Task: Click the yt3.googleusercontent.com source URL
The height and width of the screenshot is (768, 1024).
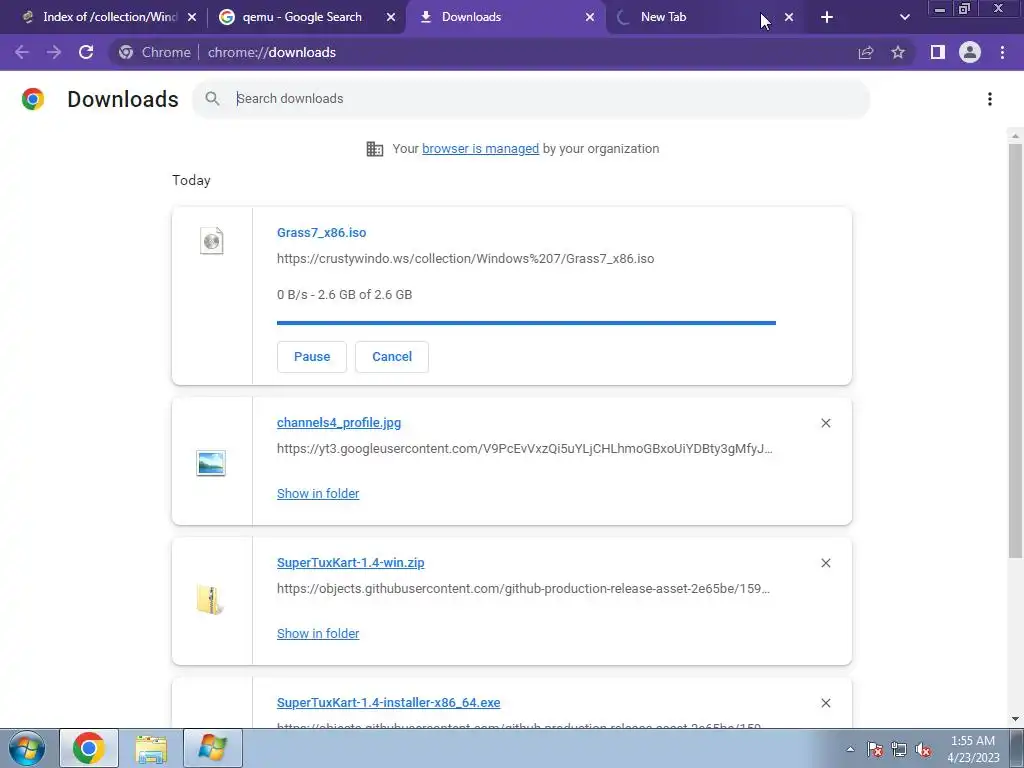Action: (x=524, y=449)
